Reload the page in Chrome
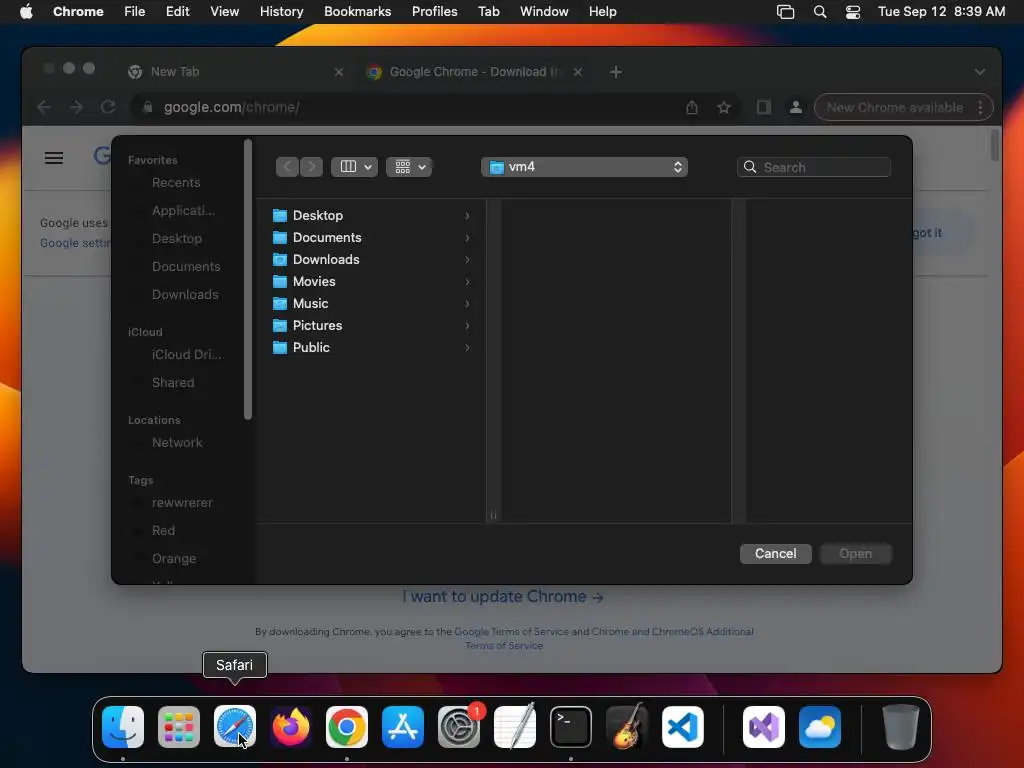This screenshot has width=1024, height=768. (108, 107)
